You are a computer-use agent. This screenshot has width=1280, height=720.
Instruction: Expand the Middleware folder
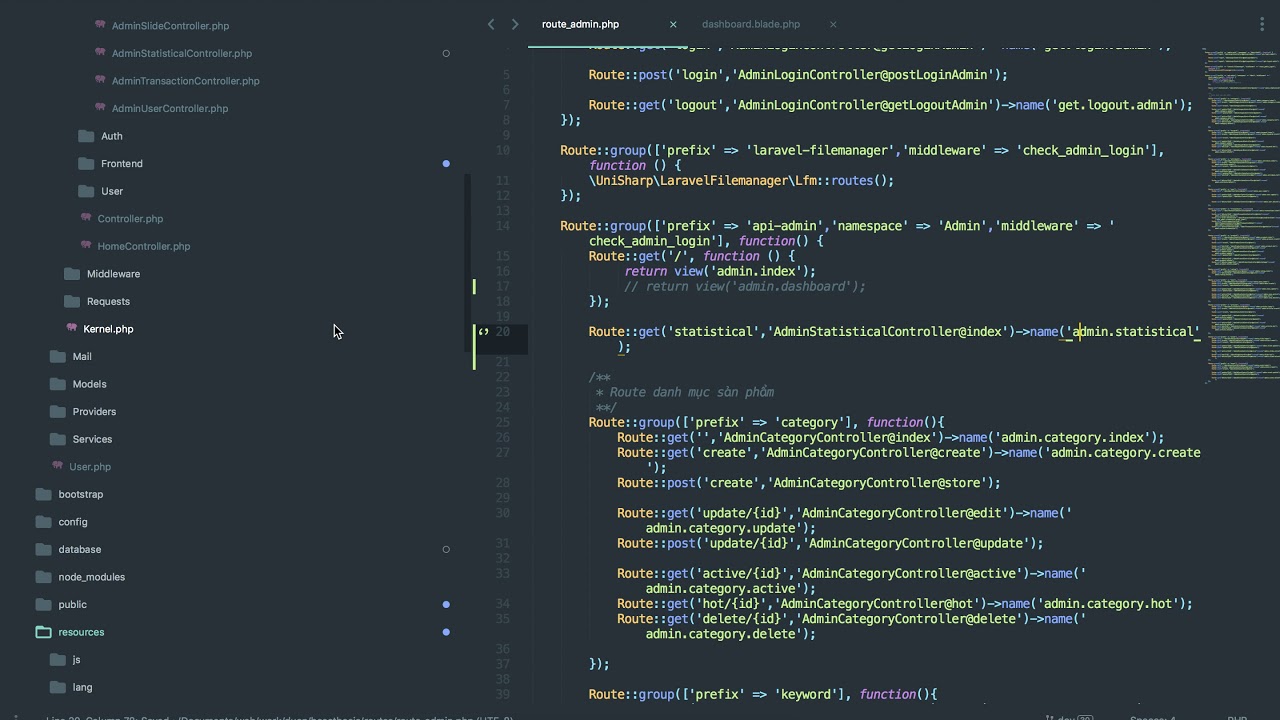tap(113, 273)
